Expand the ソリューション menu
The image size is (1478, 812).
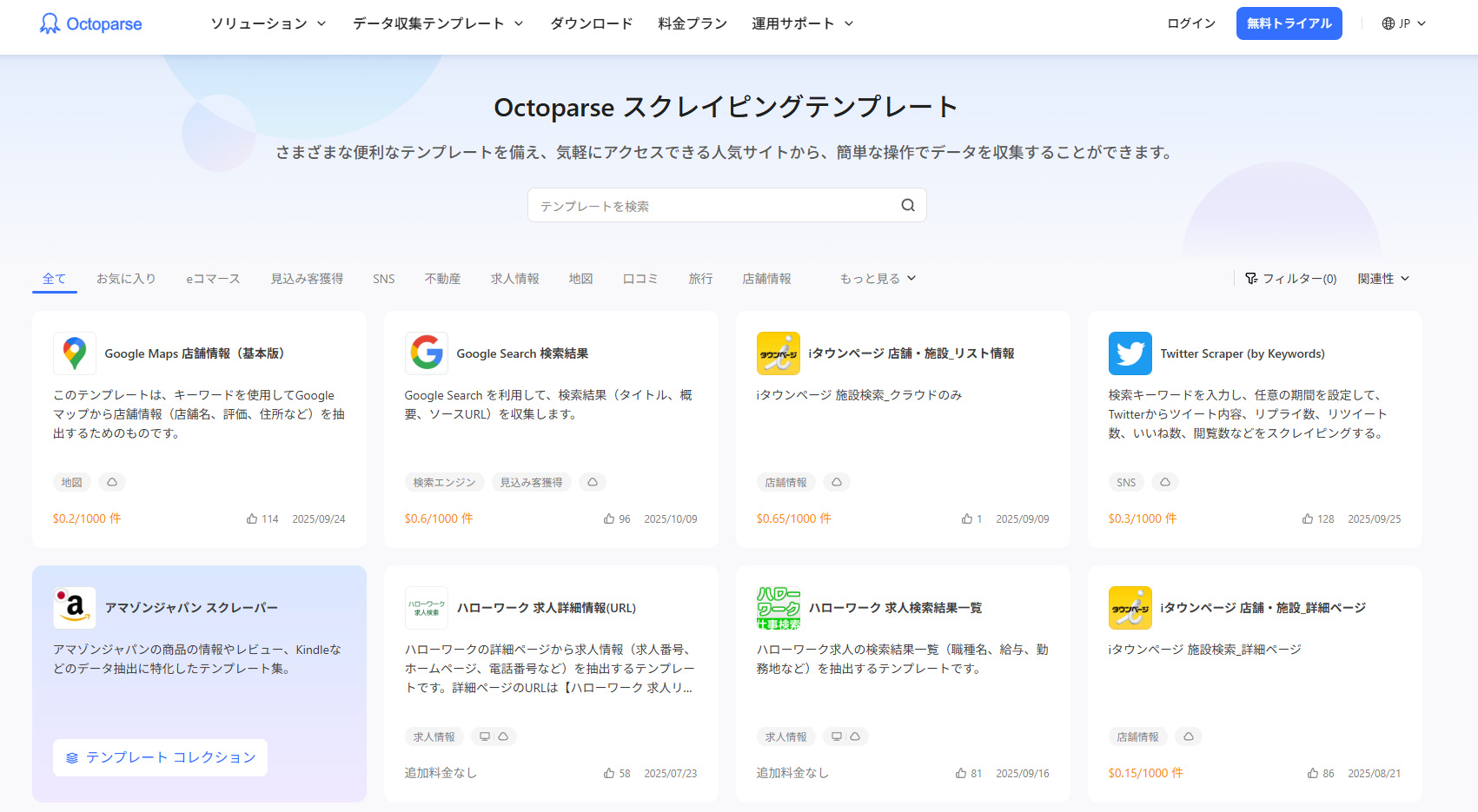pos(268,23)
